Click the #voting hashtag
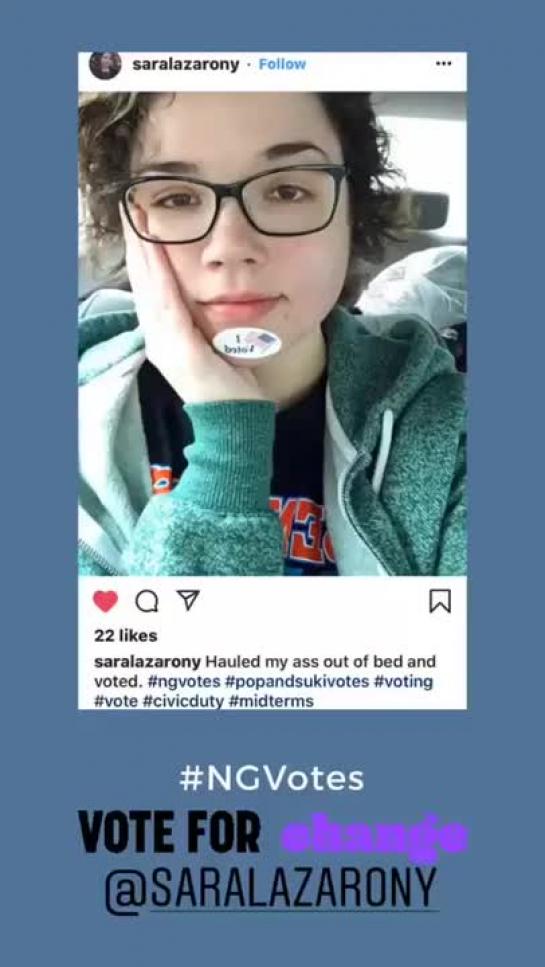 click(x=404, y=682)
